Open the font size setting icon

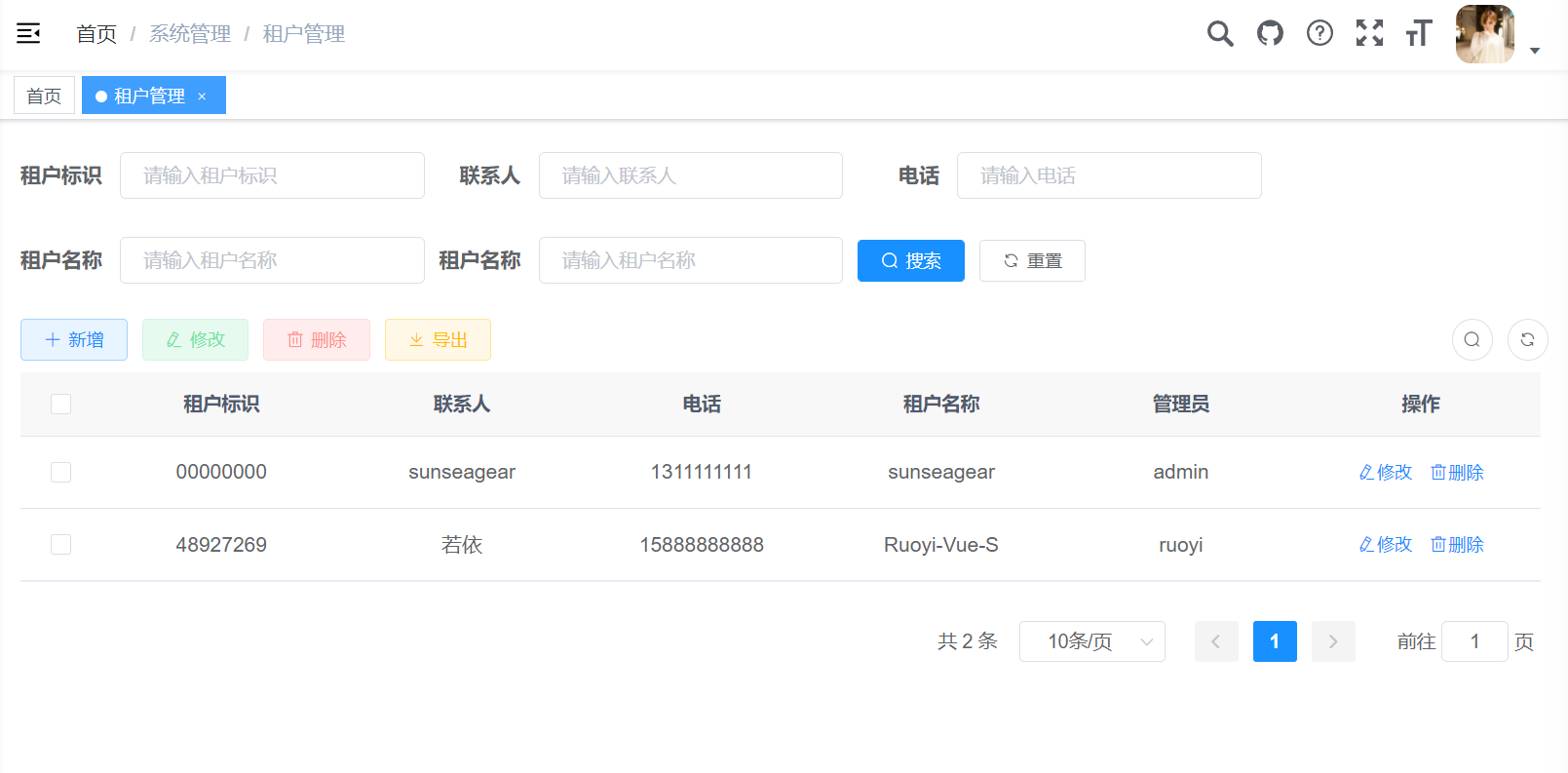click(1418, 34)
